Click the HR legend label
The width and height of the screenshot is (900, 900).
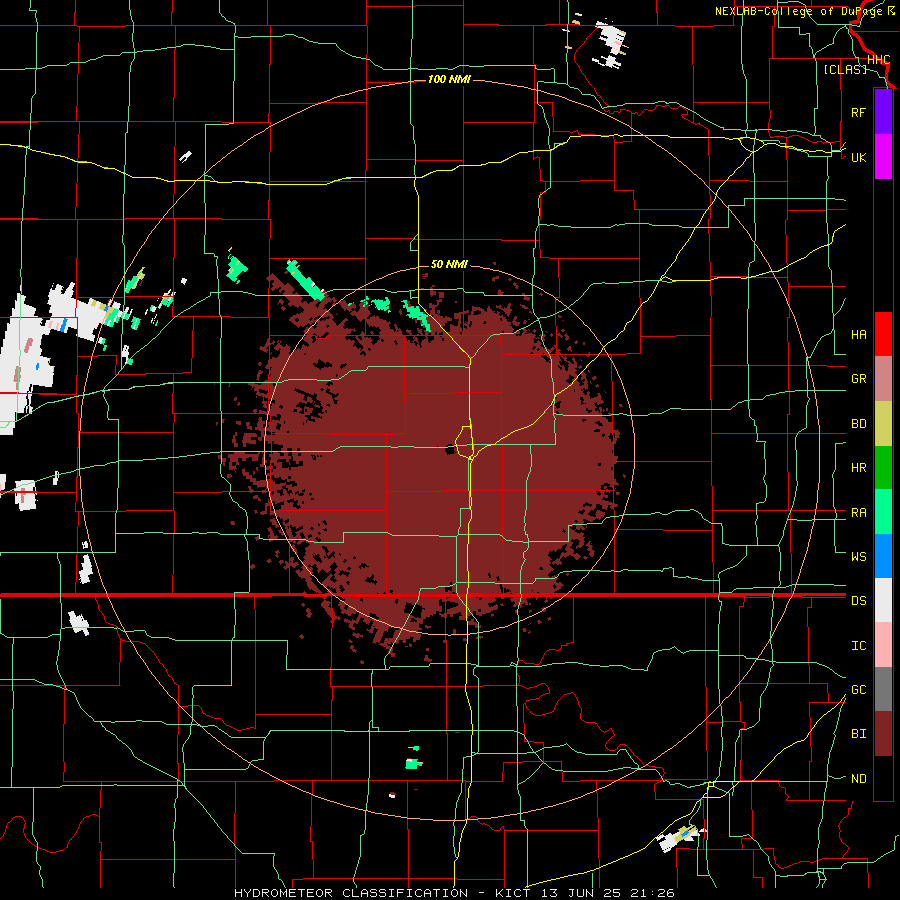[858, 468]
